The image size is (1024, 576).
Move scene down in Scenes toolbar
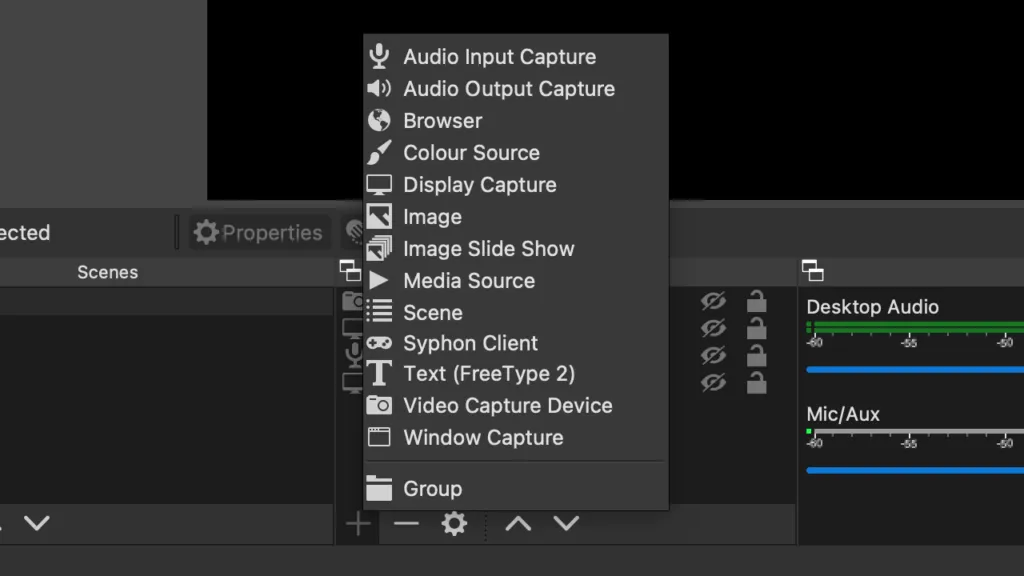(37, 523)
